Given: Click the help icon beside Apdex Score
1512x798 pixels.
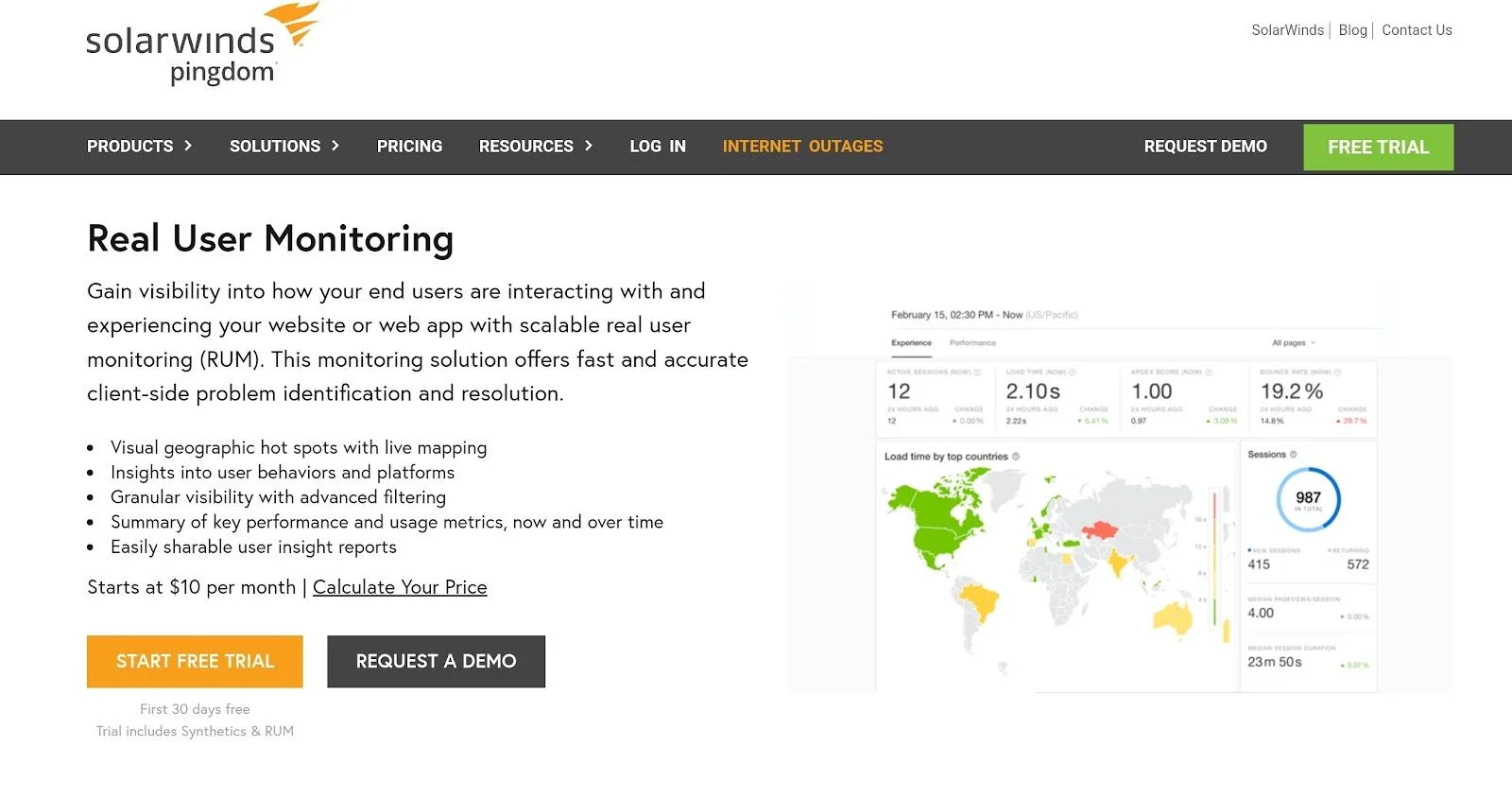Looking at the screenshot, I should point(1209,373).
